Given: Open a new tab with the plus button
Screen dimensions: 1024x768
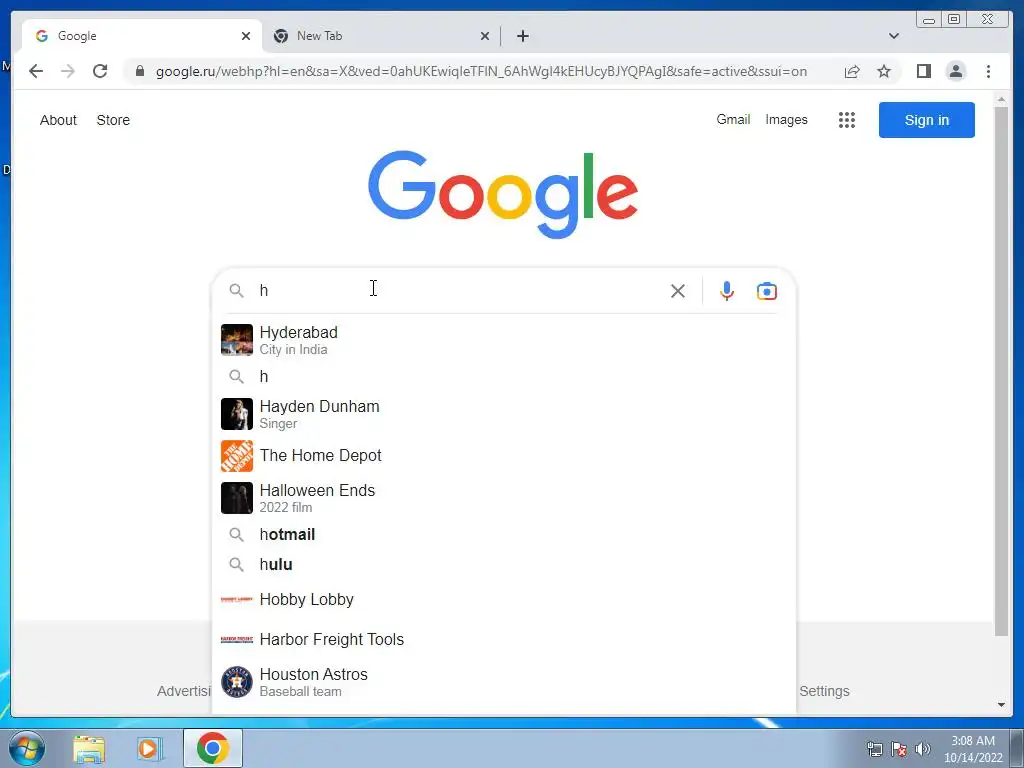Looking at the screenshot, I should point(522,36).
